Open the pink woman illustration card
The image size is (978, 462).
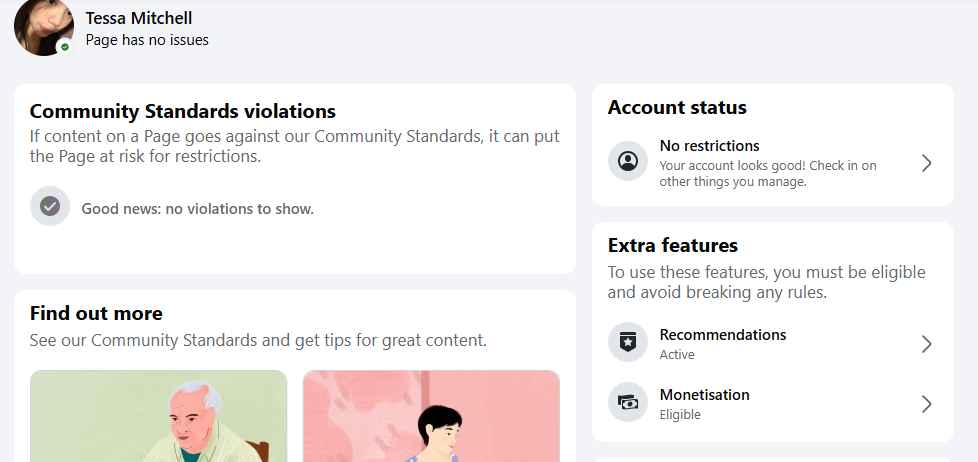click(x=432, y=416)
